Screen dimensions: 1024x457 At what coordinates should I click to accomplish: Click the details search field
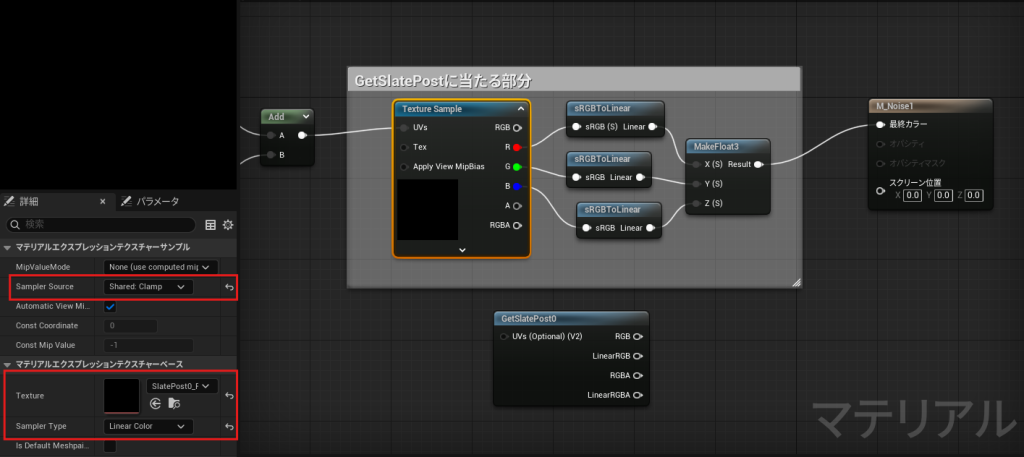[x=101, y=225]
